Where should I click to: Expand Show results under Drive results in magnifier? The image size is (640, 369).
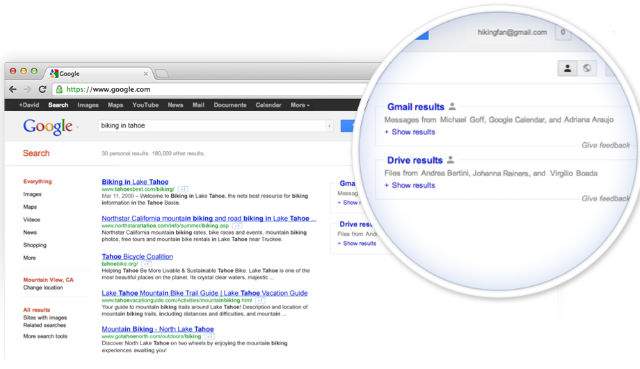click(410, 185)
